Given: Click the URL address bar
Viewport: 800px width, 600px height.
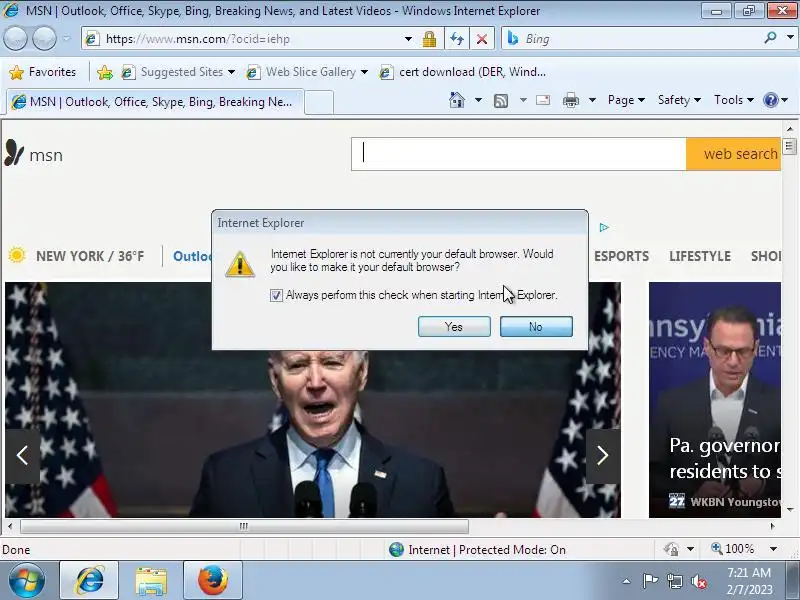Looking at the screenshot, I should (245, 39).
